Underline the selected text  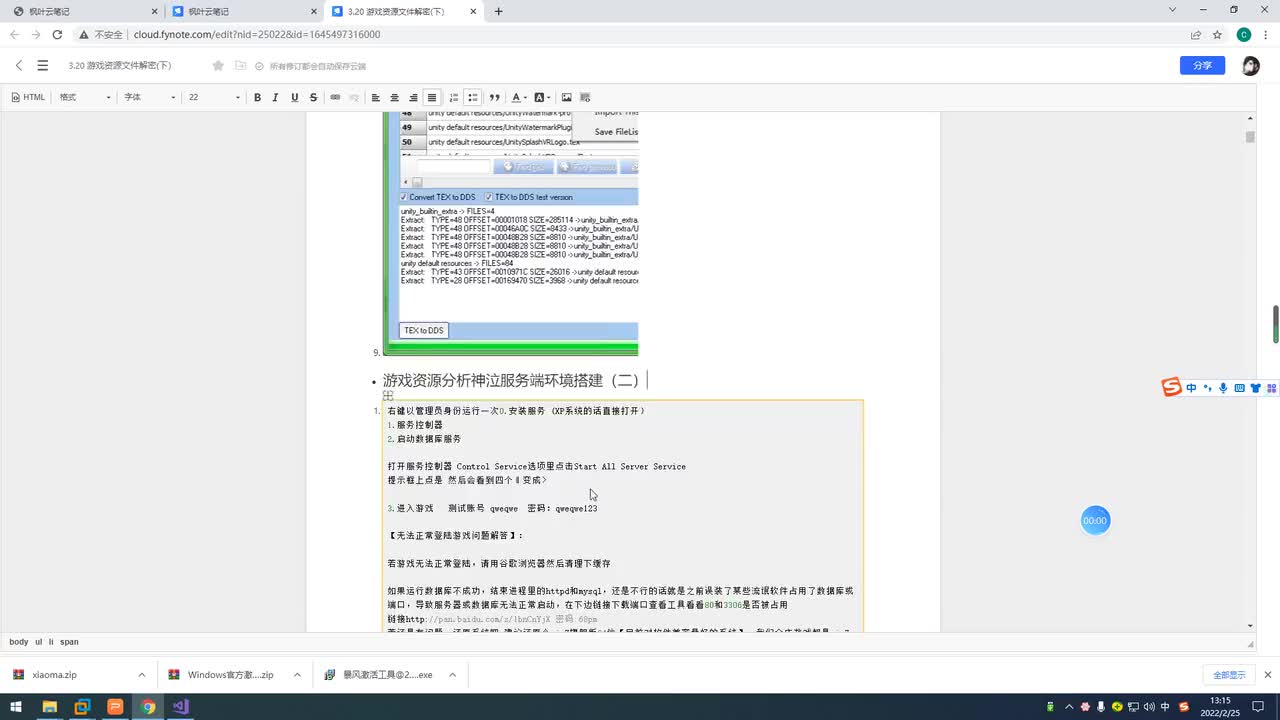294,97
